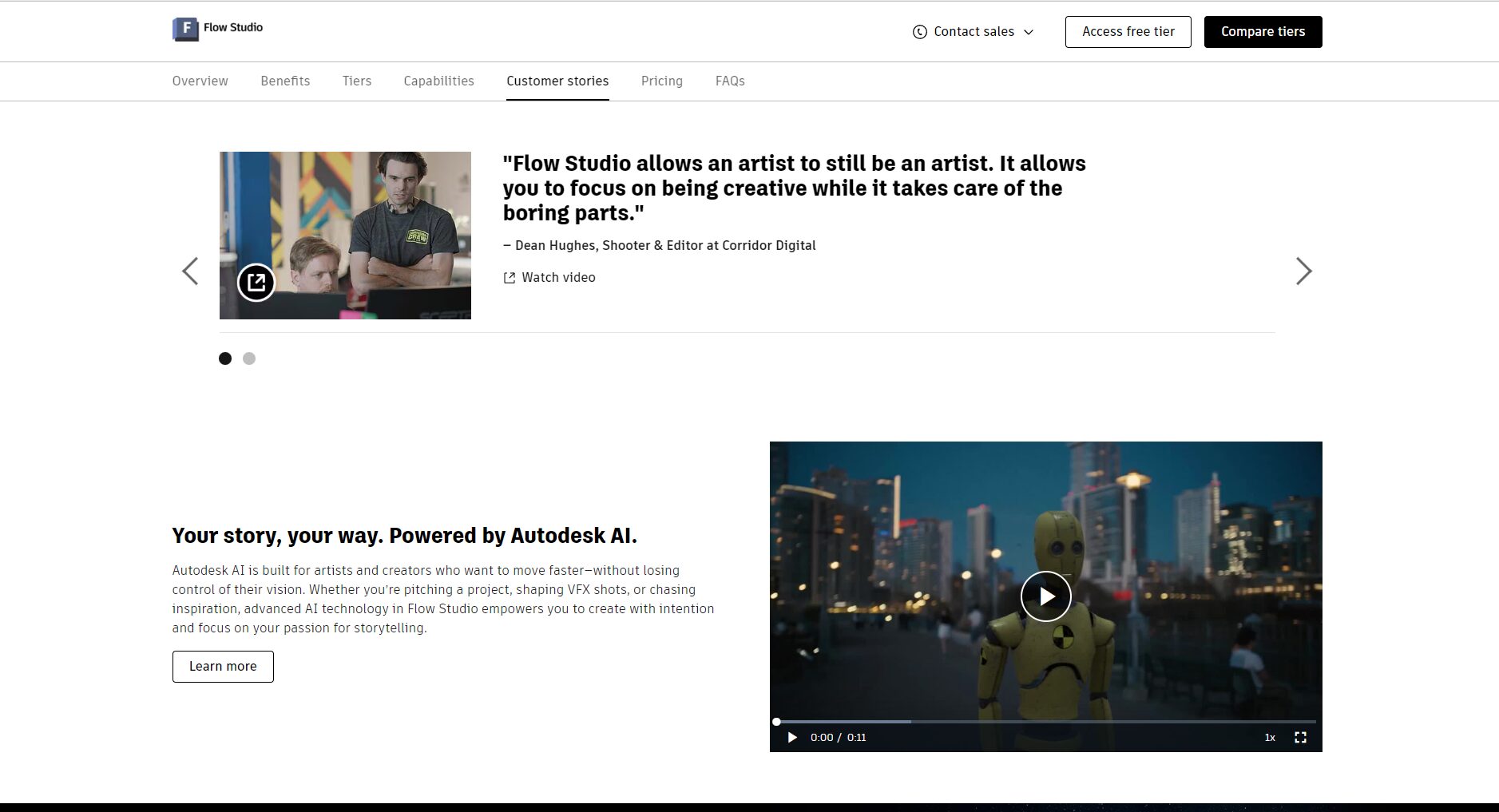
Task: Click the Access free tier button
Action: pyautogui.click(x=1128, y=32)
